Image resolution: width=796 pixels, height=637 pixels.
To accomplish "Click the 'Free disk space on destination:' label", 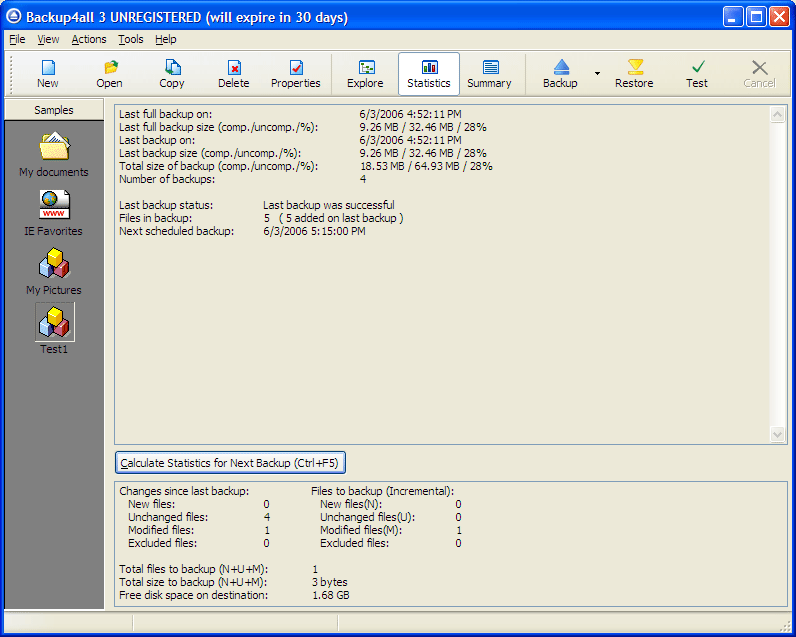I will [193, 595].
